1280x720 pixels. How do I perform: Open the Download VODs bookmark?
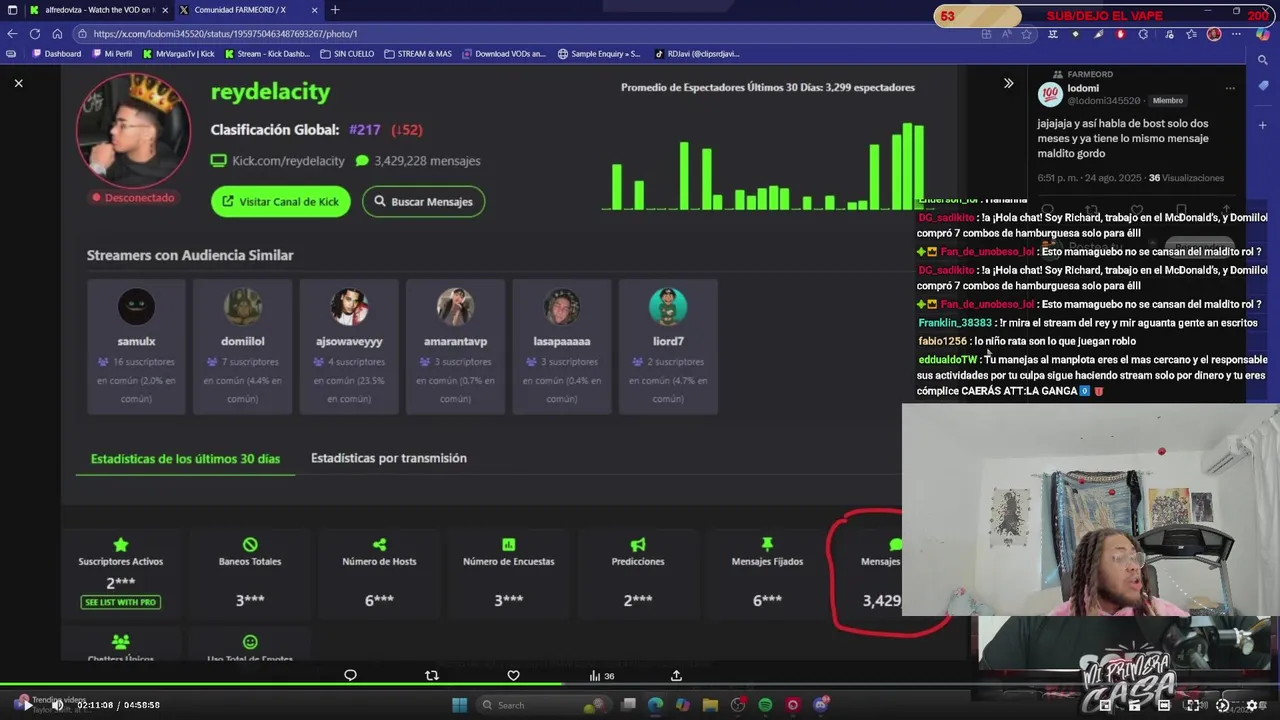[504, 54]
